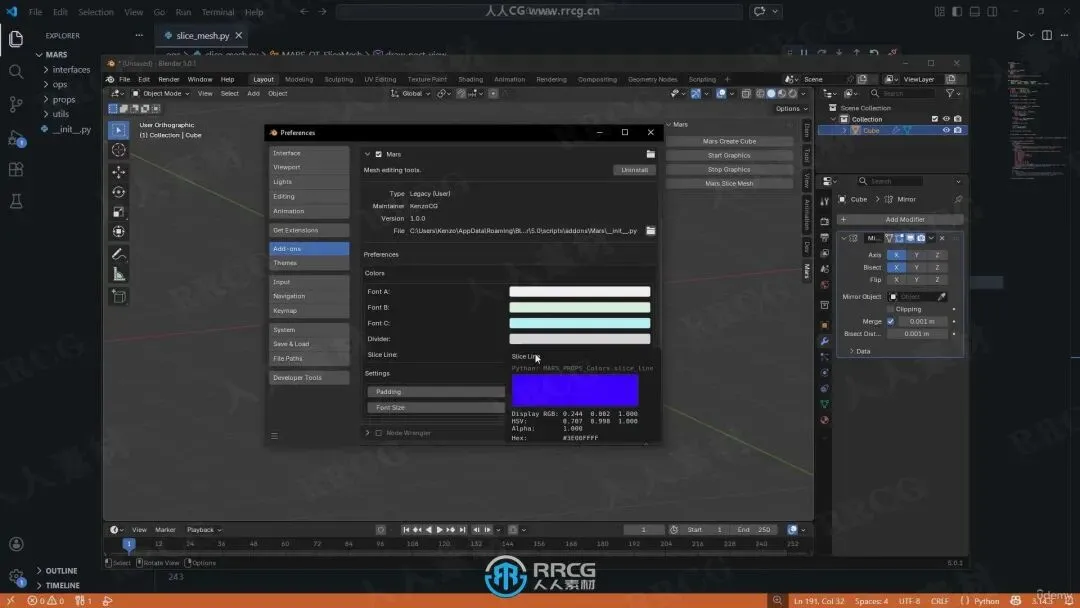Image resolution: width=1080 pixels, height=608 pixels.
Task: Toggle Mirror Axis Y button
Action: click(x=916, y=255)
